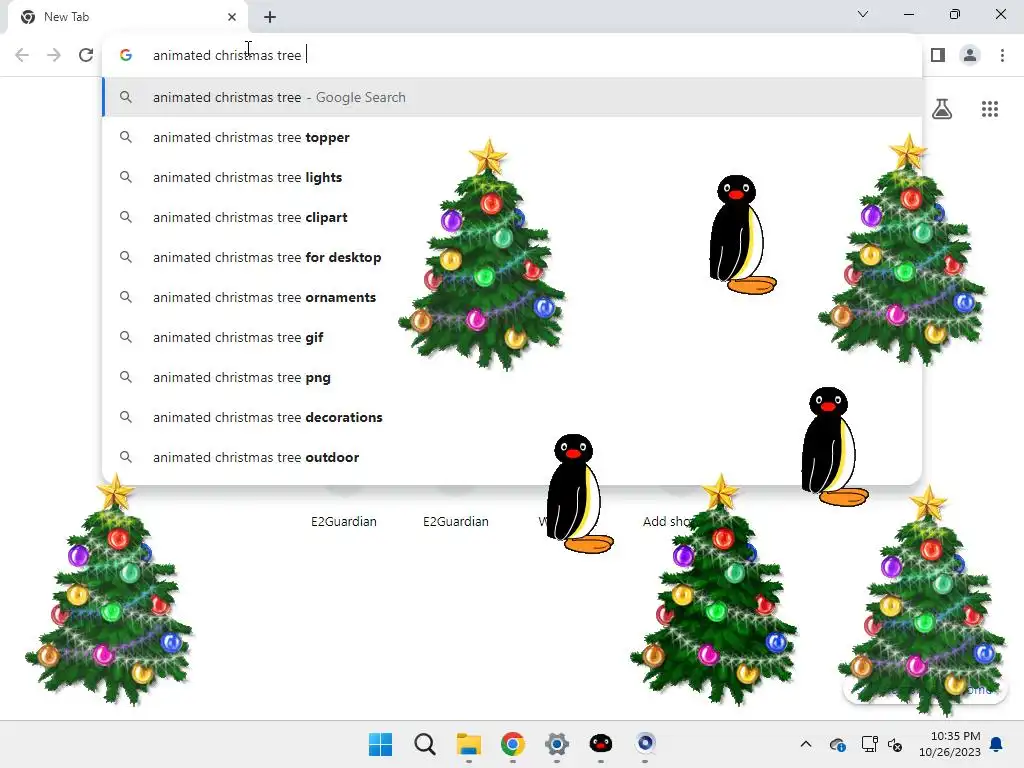
Task: Open the notifications bell
Action: pos(997,744)
